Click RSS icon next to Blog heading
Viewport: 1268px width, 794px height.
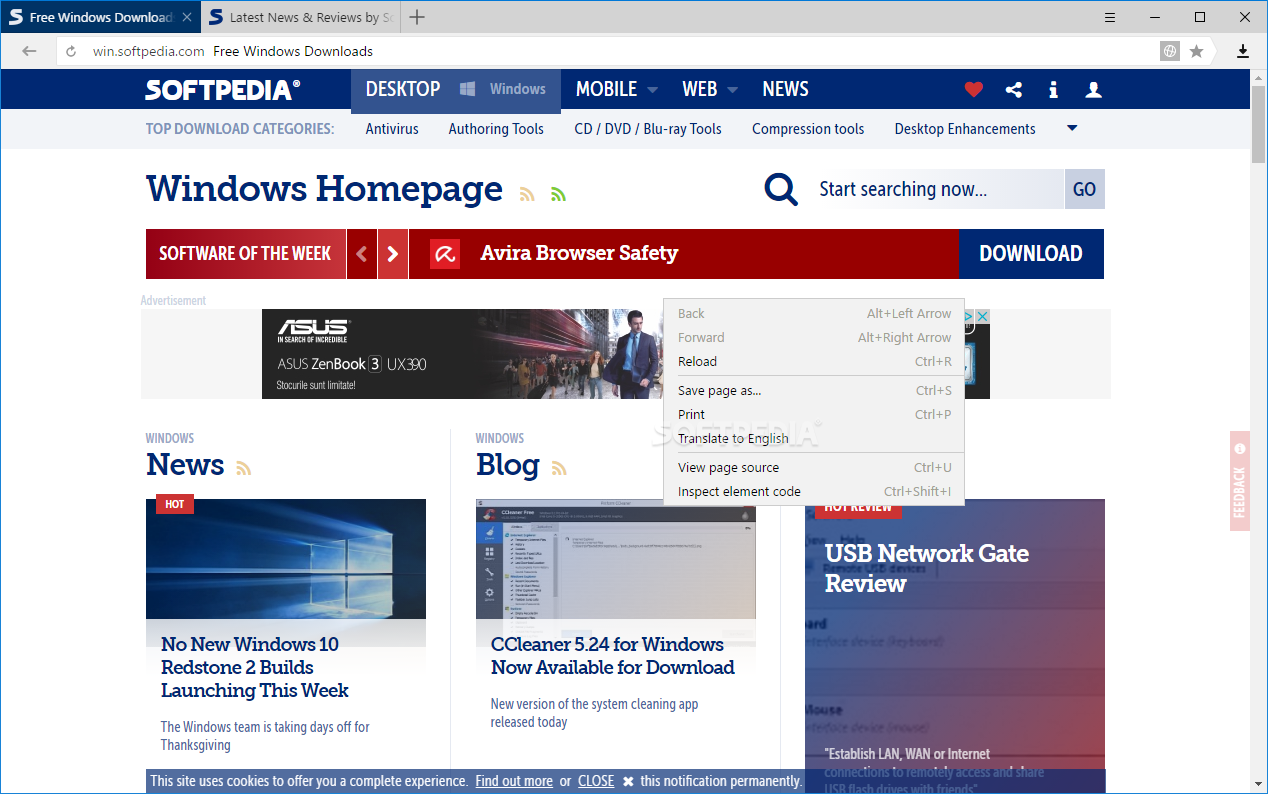559,467
